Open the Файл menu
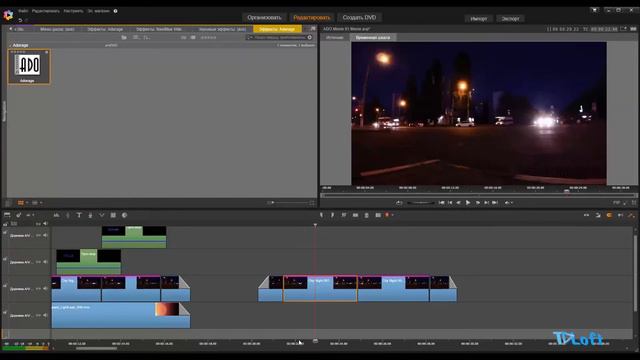The image size is (640, 360). [x=23, y=11]
